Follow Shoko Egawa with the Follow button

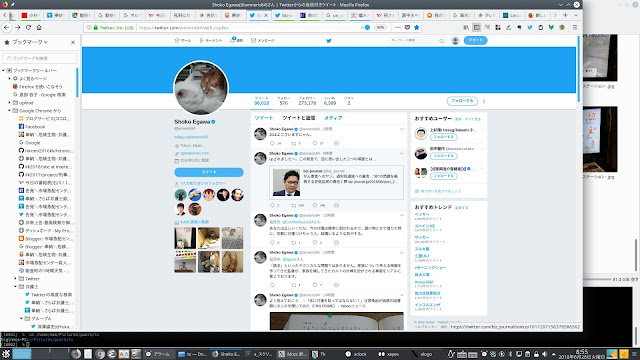[462, 101]
